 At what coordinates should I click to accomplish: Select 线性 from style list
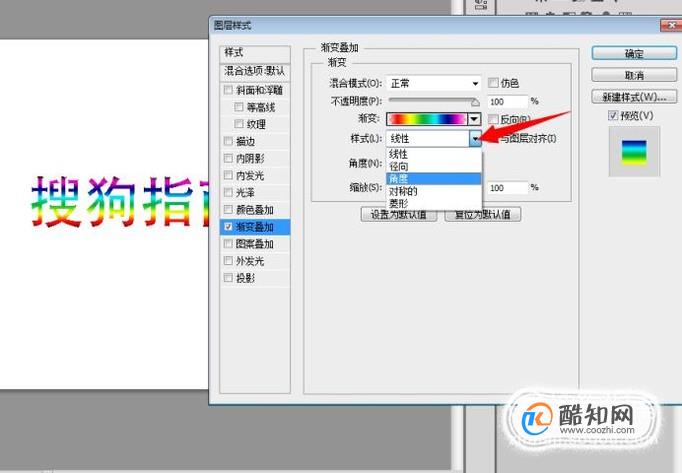click(434, 154)
